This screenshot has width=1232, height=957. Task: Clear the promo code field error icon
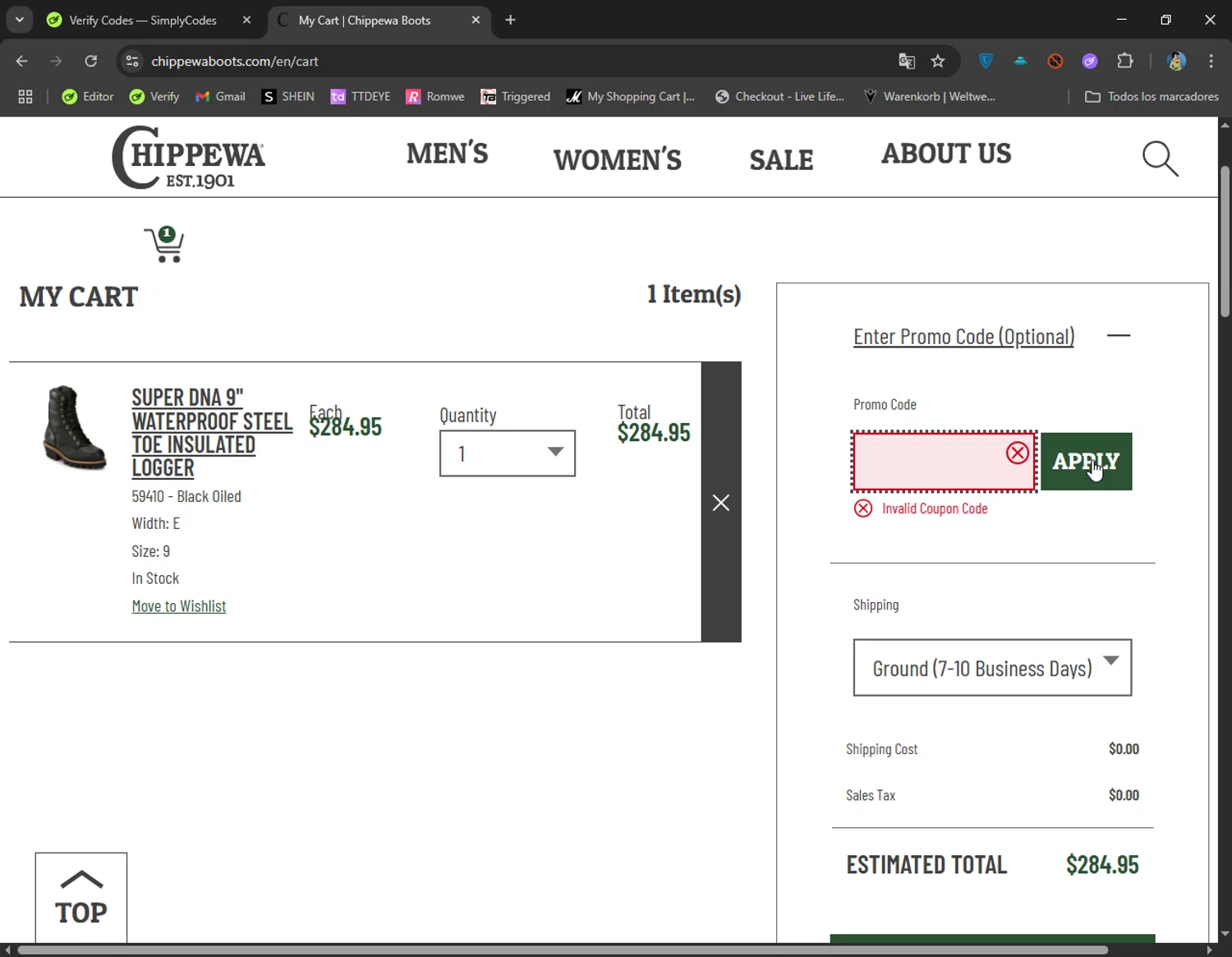tap(1018, 453)
